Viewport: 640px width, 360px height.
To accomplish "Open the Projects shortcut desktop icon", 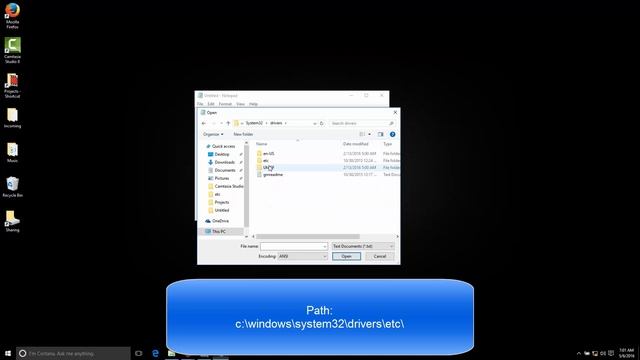I will point(12,85).
